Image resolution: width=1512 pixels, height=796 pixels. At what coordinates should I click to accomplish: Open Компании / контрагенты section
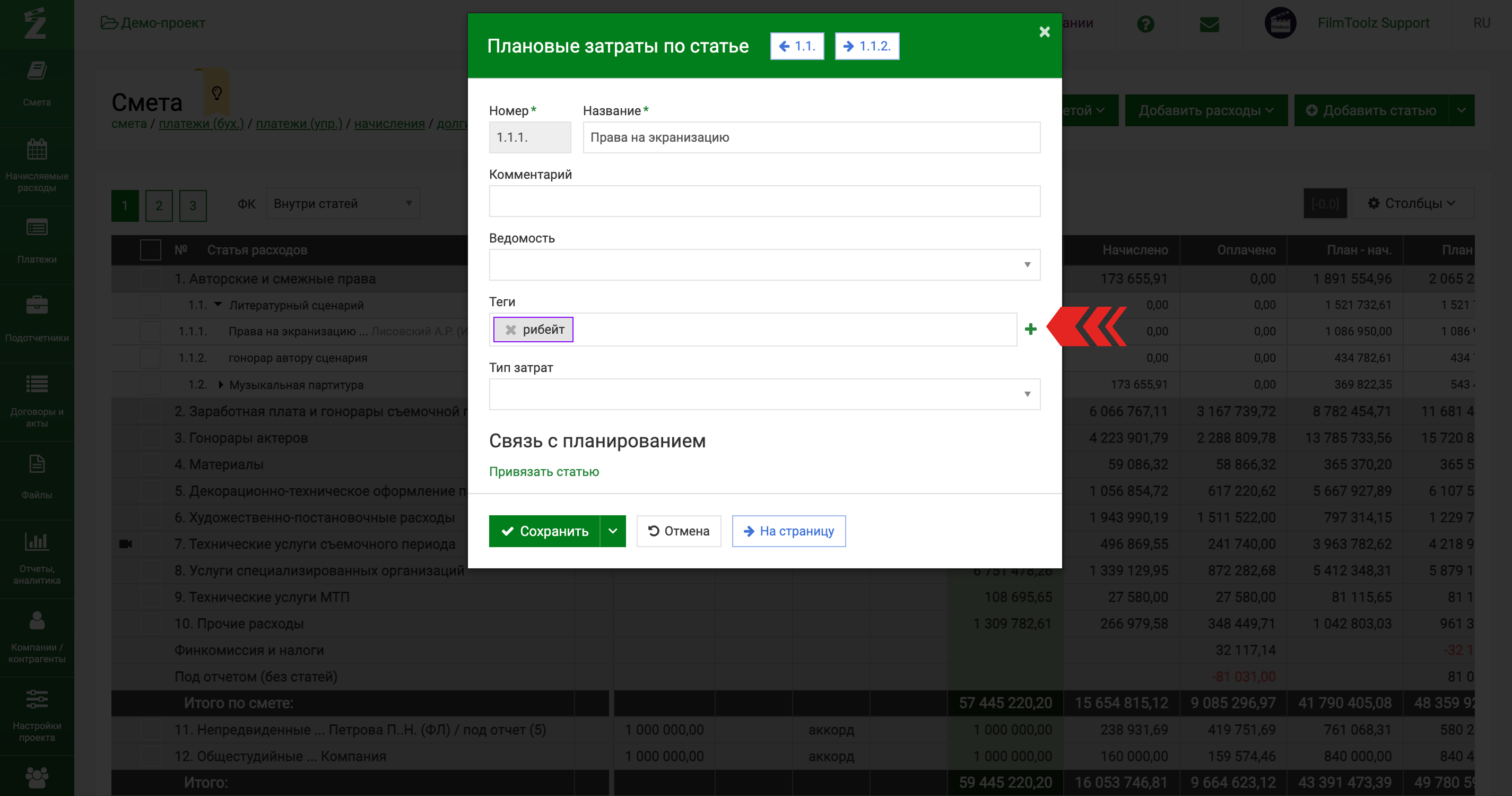[x=37, y=637]
